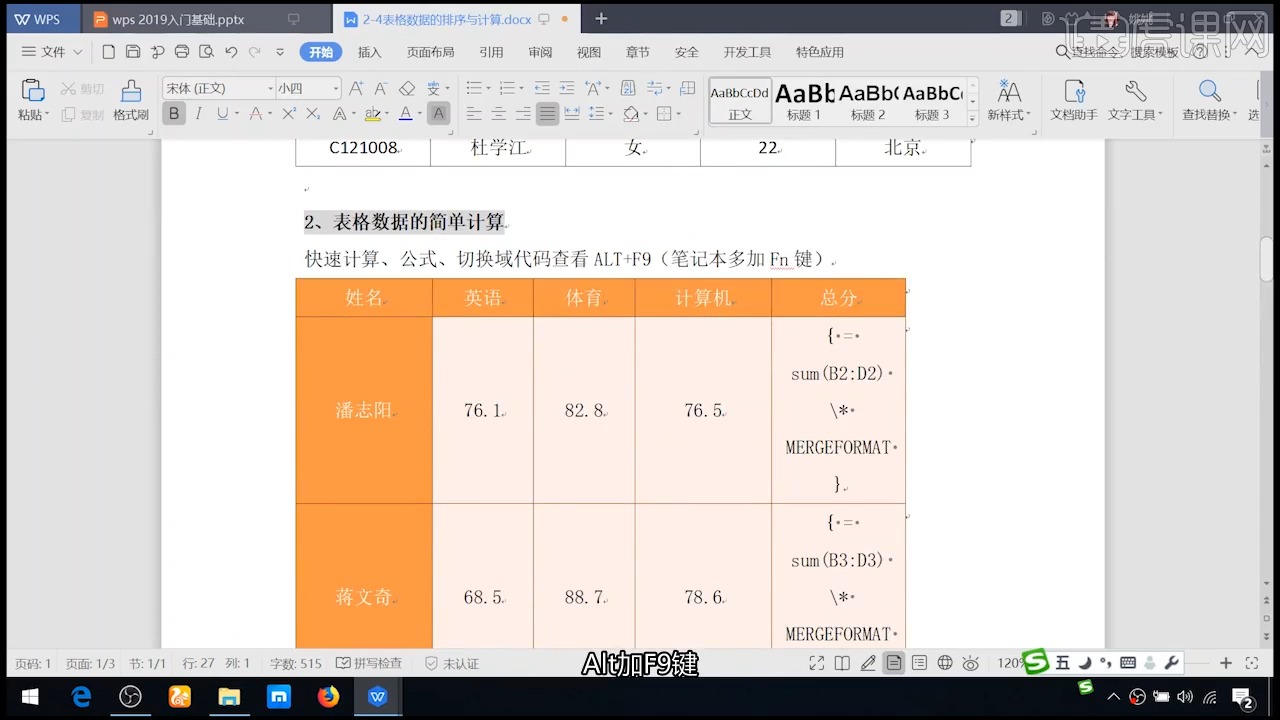Toggle eye protection mode in status bar
The image size is (1280, 720).
[x=970, y=662]
